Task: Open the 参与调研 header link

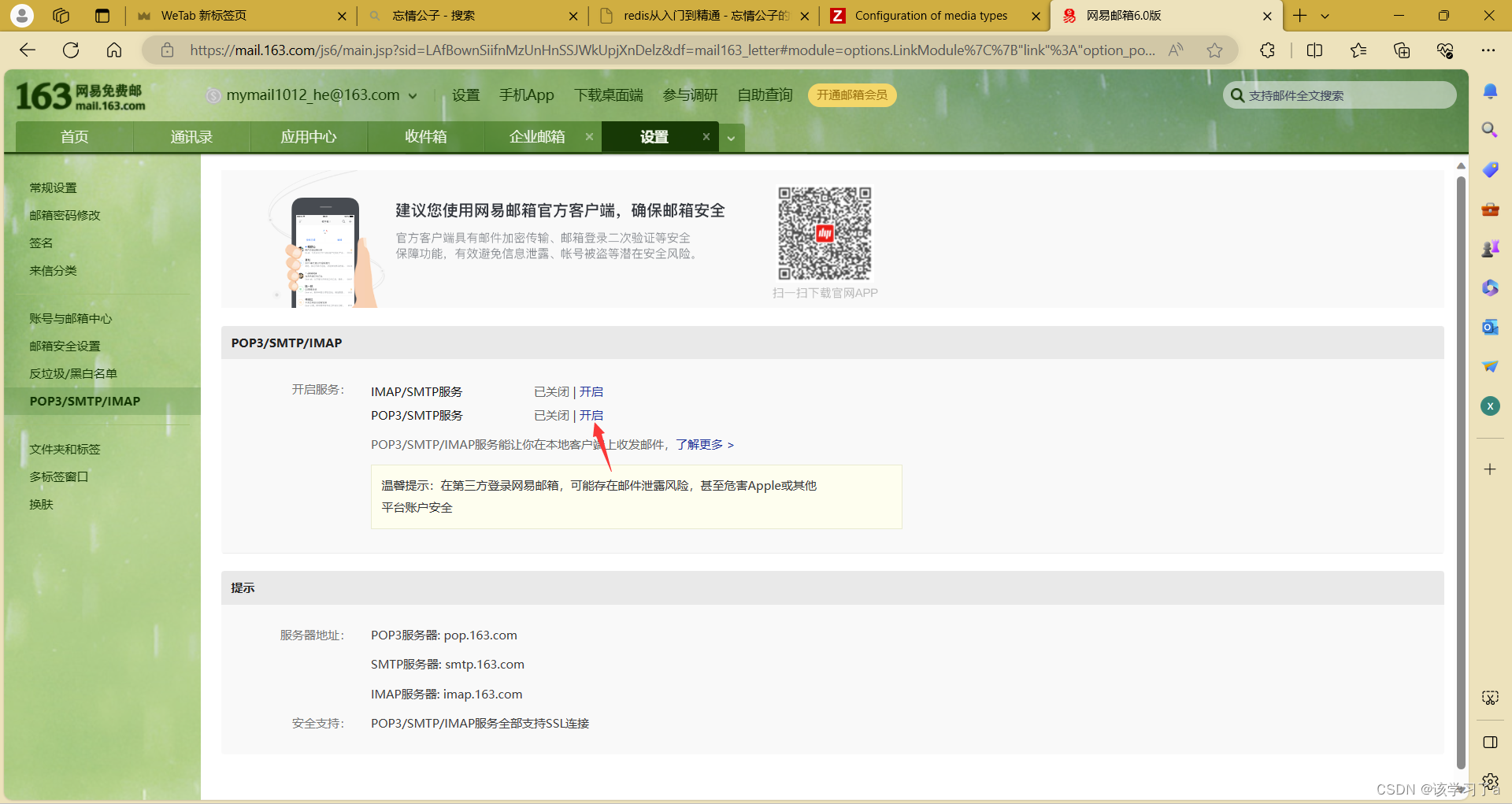Action: click(x=691, y=95)
